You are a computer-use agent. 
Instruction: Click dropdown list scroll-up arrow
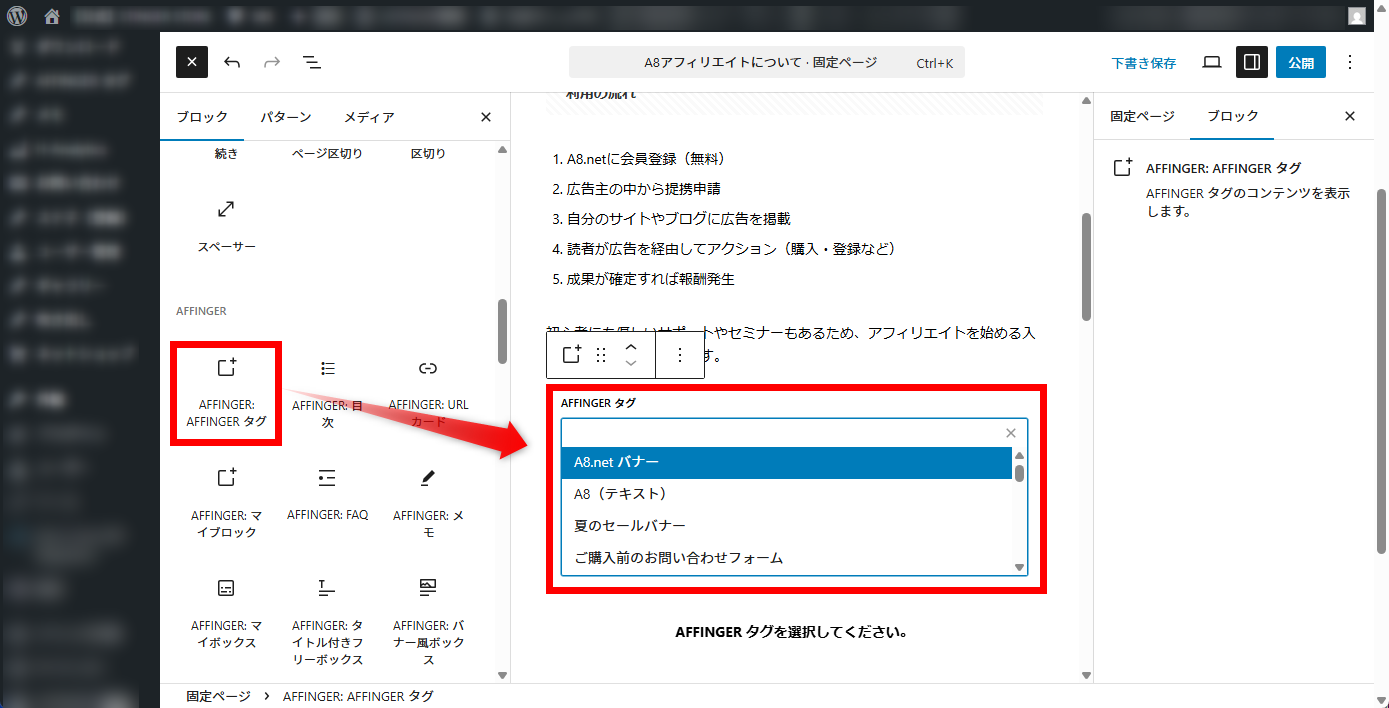(1020, 454)
